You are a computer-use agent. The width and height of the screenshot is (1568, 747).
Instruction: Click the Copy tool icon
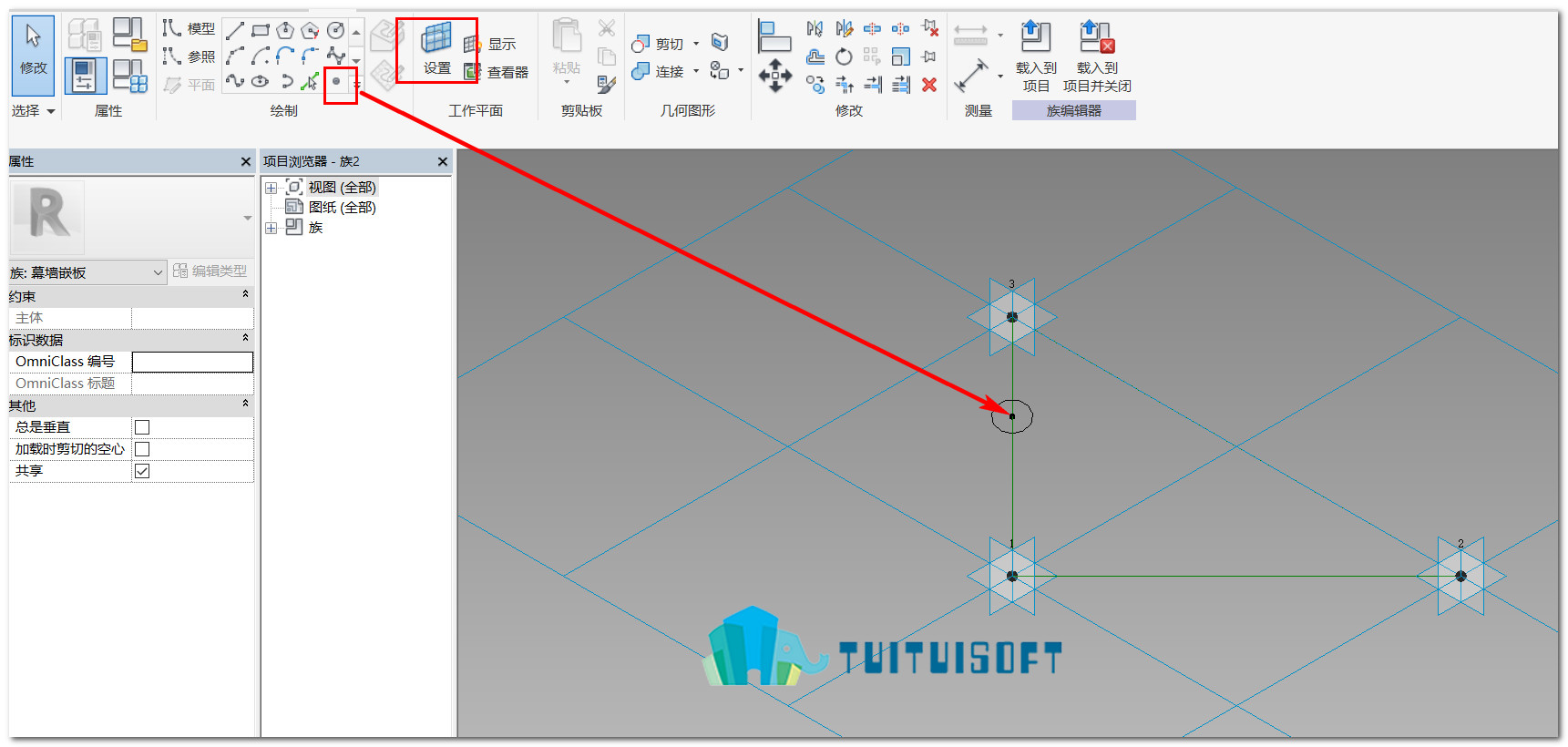[815, 85]
